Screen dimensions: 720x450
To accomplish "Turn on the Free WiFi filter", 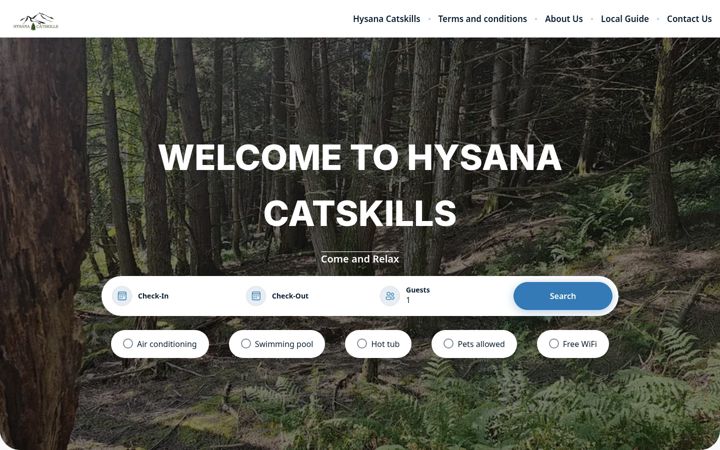I will point(573,344).
